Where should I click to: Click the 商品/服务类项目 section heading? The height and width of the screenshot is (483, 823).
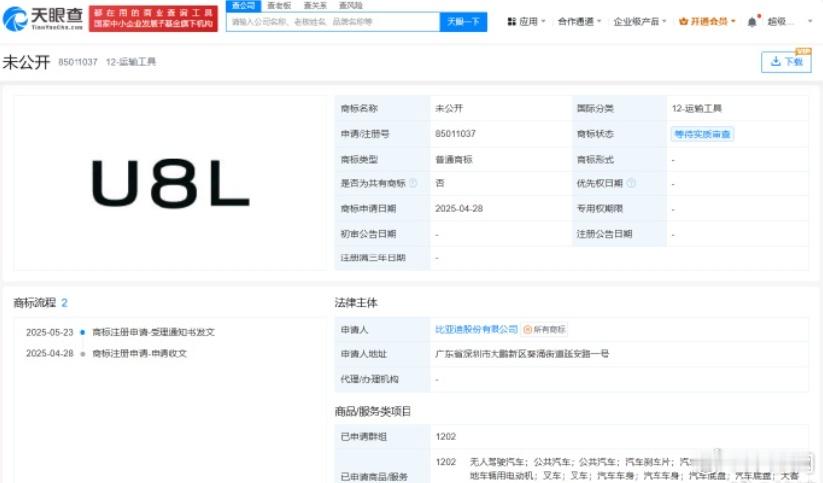pos(373,411)
